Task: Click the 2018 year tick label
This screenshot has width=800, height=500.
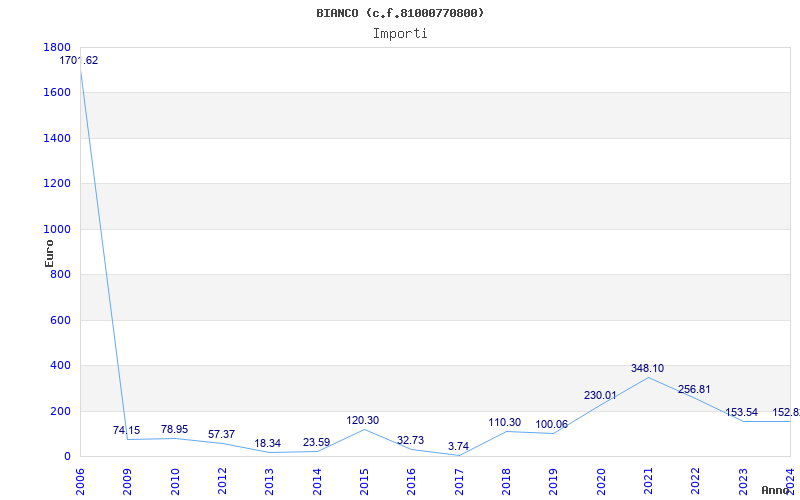Action: [x=506, y=481]
